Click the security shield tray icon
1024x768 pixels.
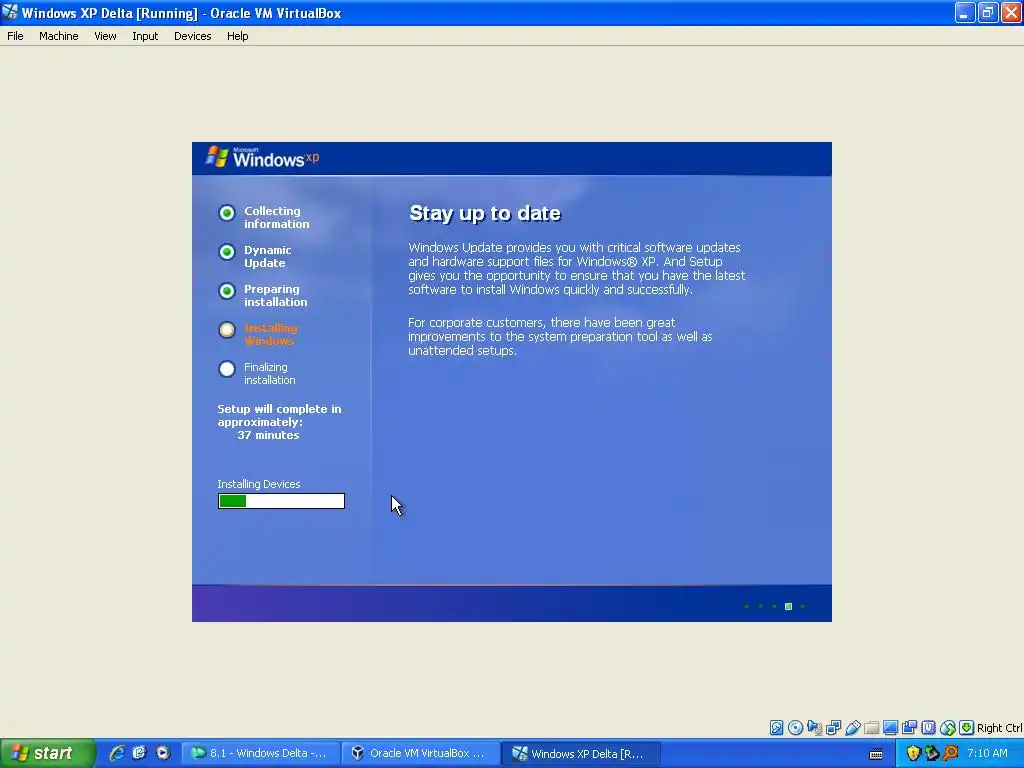(x=913, y=754)
